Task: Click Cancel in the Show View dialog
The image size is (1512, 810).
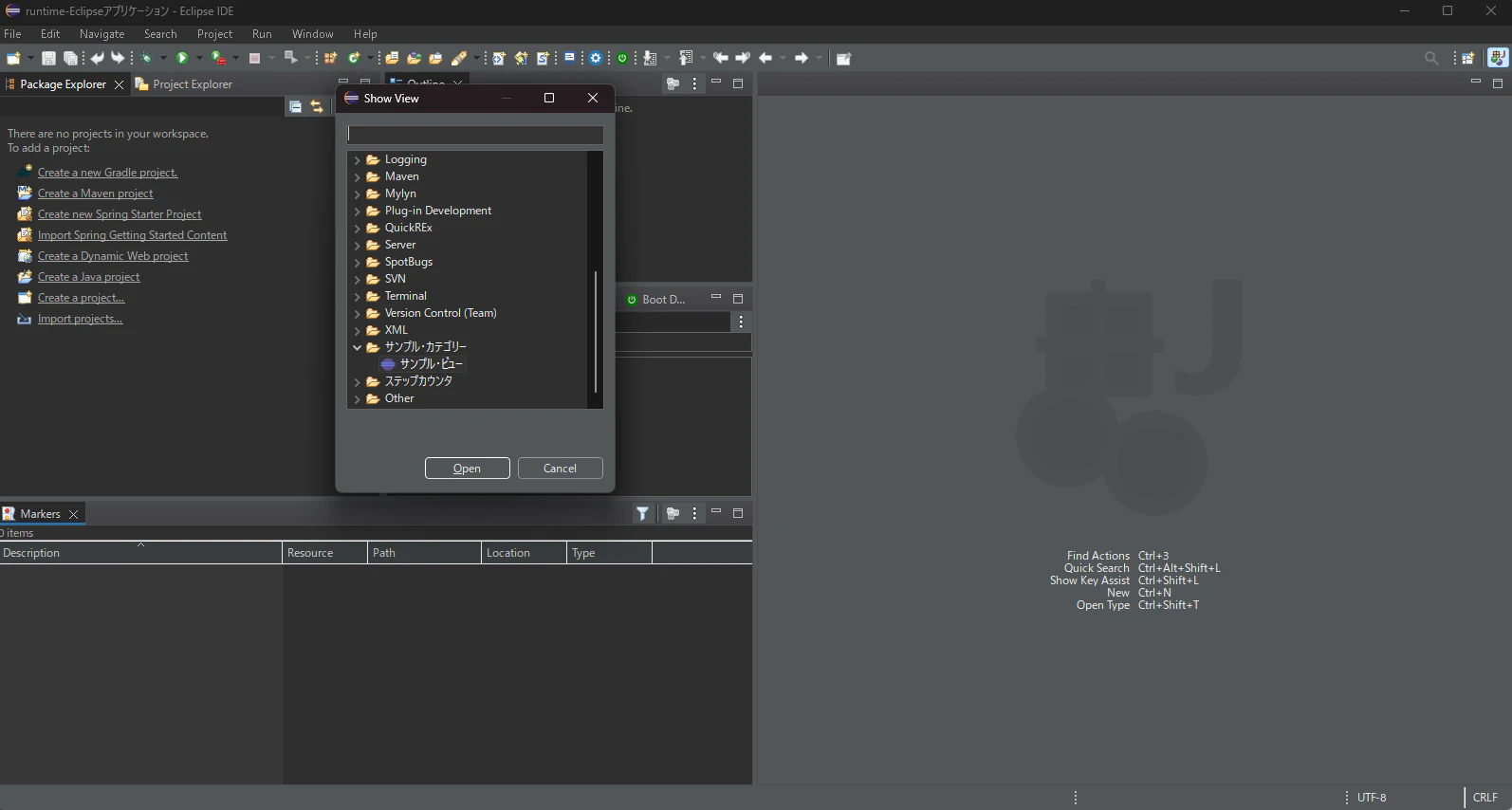Action: pos(561,469)
